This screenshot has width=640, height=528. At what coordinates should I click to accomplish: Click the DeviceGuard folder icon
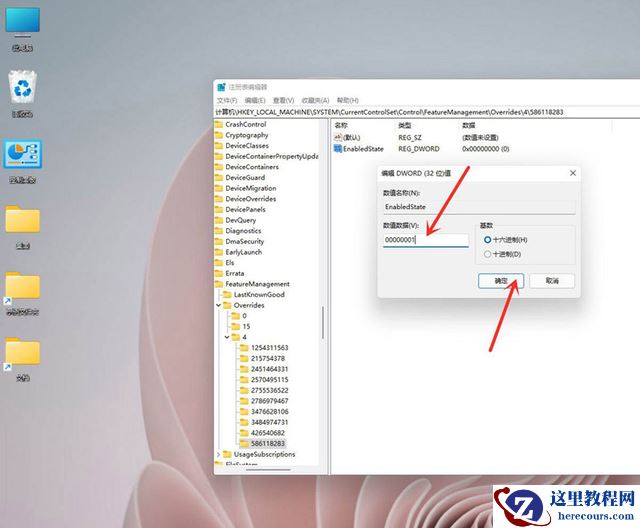pyautogui.click(x=219, y=177)
